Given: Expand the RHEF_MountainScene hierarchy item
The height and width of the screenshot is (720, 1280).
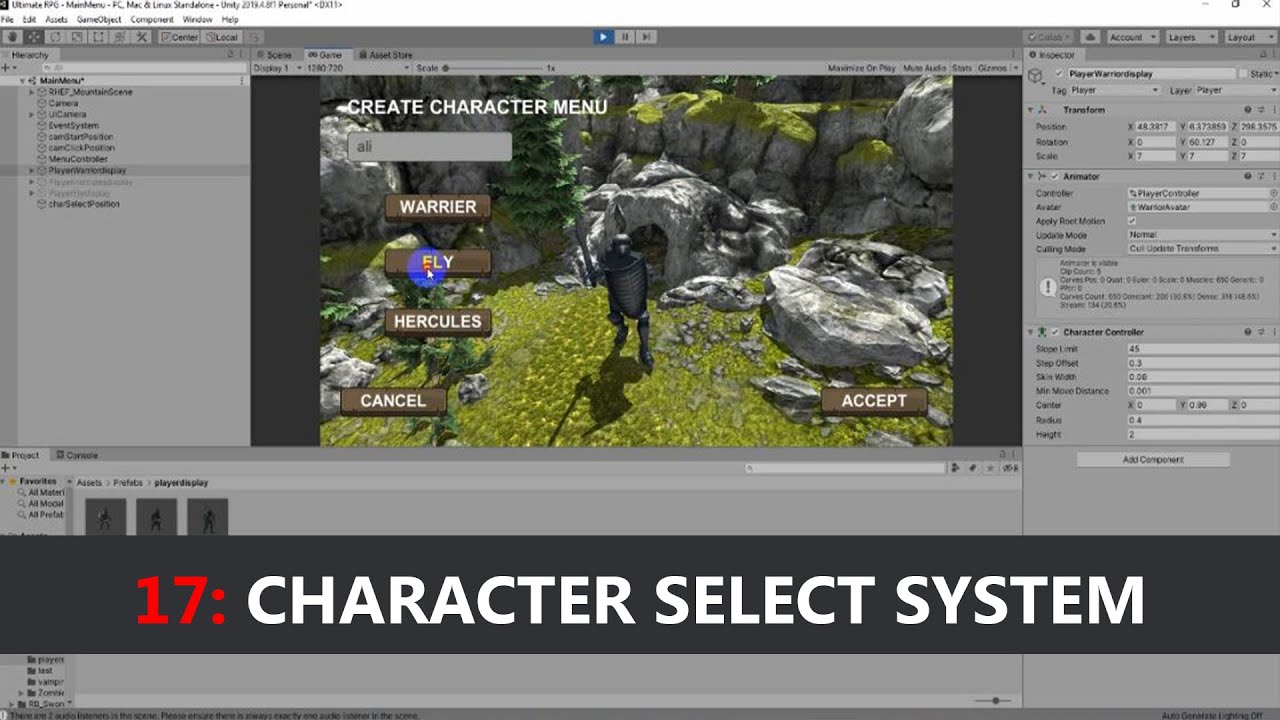Looking at the screenshot, I should click(32, 92).
